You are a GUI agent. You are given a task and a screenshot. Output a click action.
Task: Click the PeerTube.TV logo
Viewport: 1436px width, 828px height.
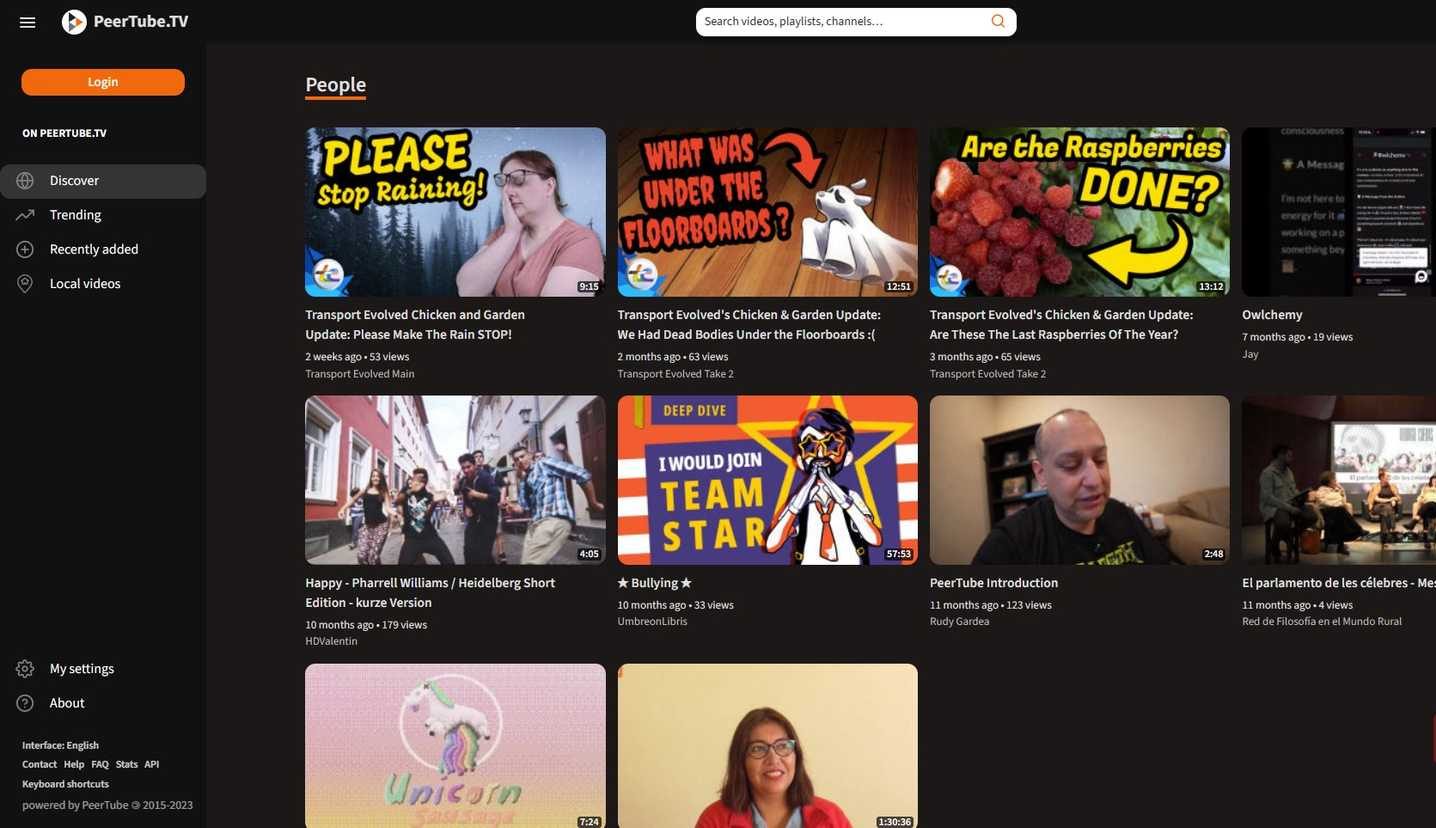point(124,21)
